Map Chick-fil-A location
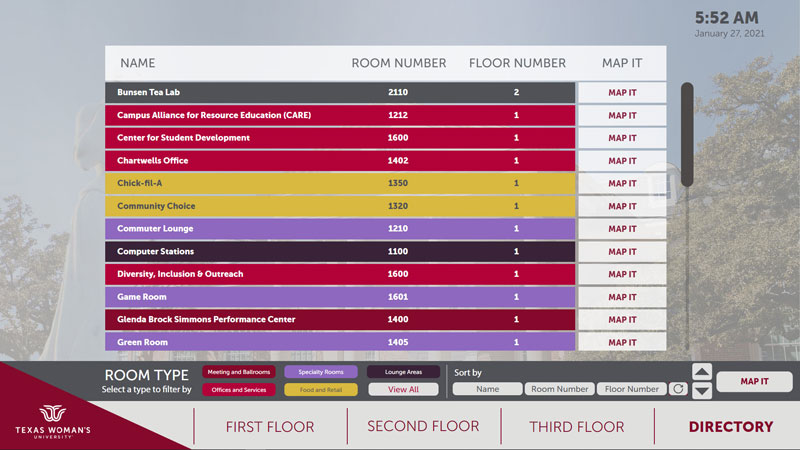Image resolution: width=800 pixels, height=450 pixels. (x=622, y=184)
